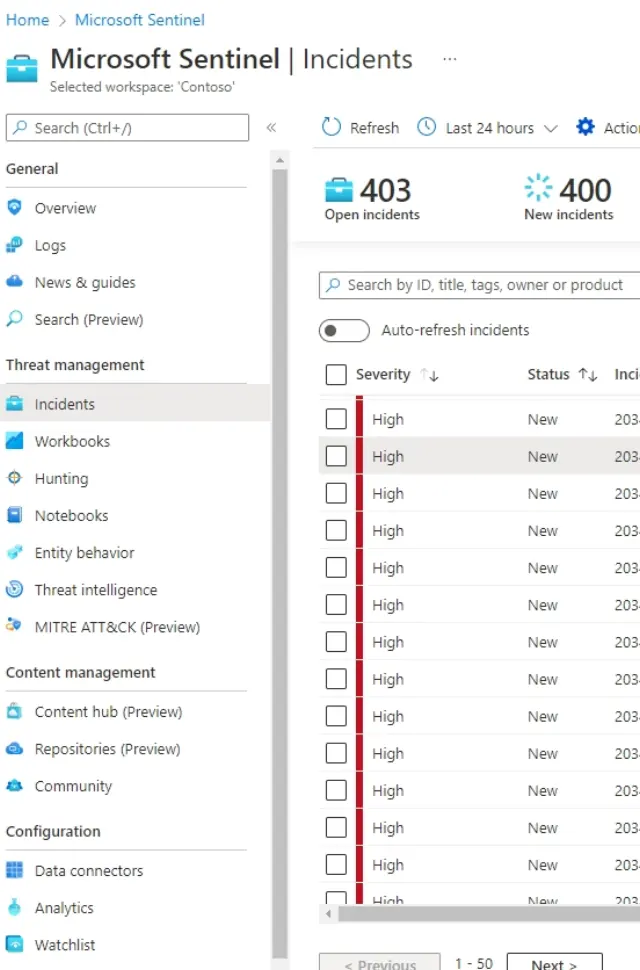
Task: Click the Logs icon in sidebar
Action: pyautogui.click(x=14, y=245)
